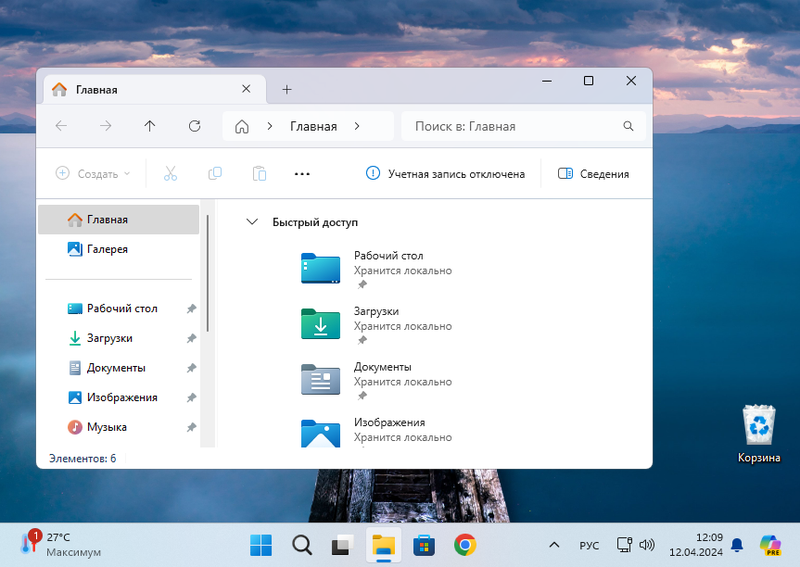Click the File Explorer taskbar icon
800x567 pixels.
384,545
